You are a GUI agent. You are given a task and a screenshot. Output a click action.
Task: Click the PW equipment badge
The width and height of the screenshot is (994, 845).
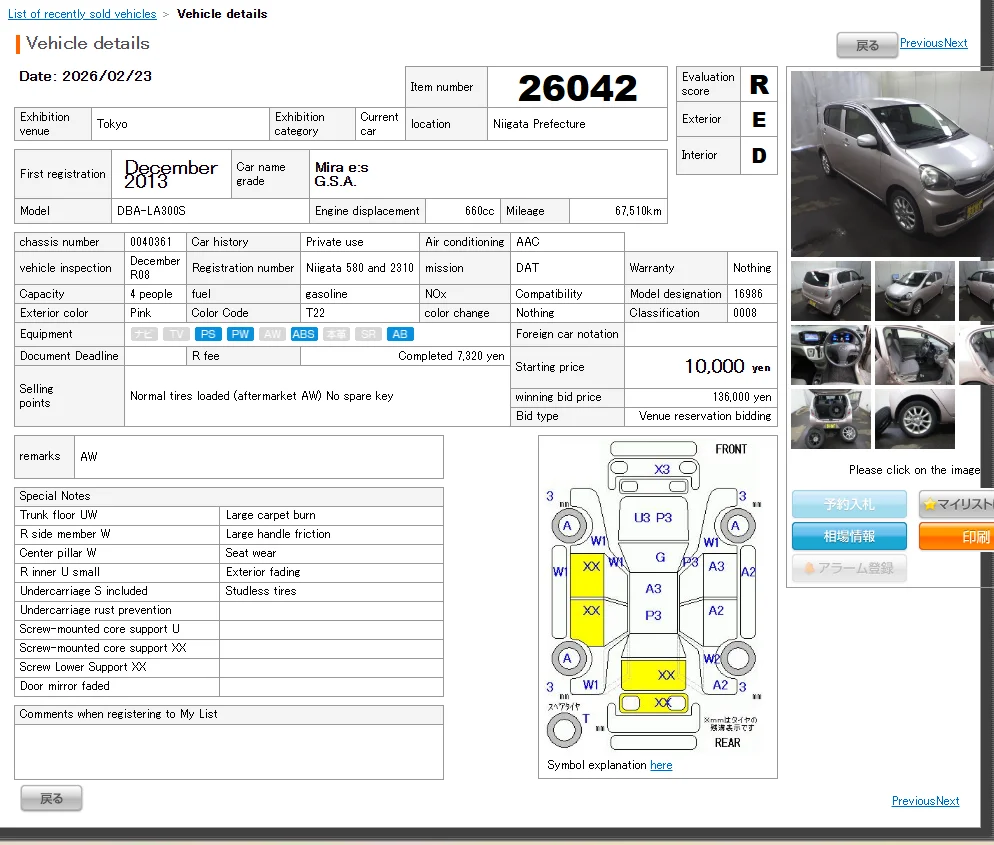pyautogui.click(x=240, y=334)
